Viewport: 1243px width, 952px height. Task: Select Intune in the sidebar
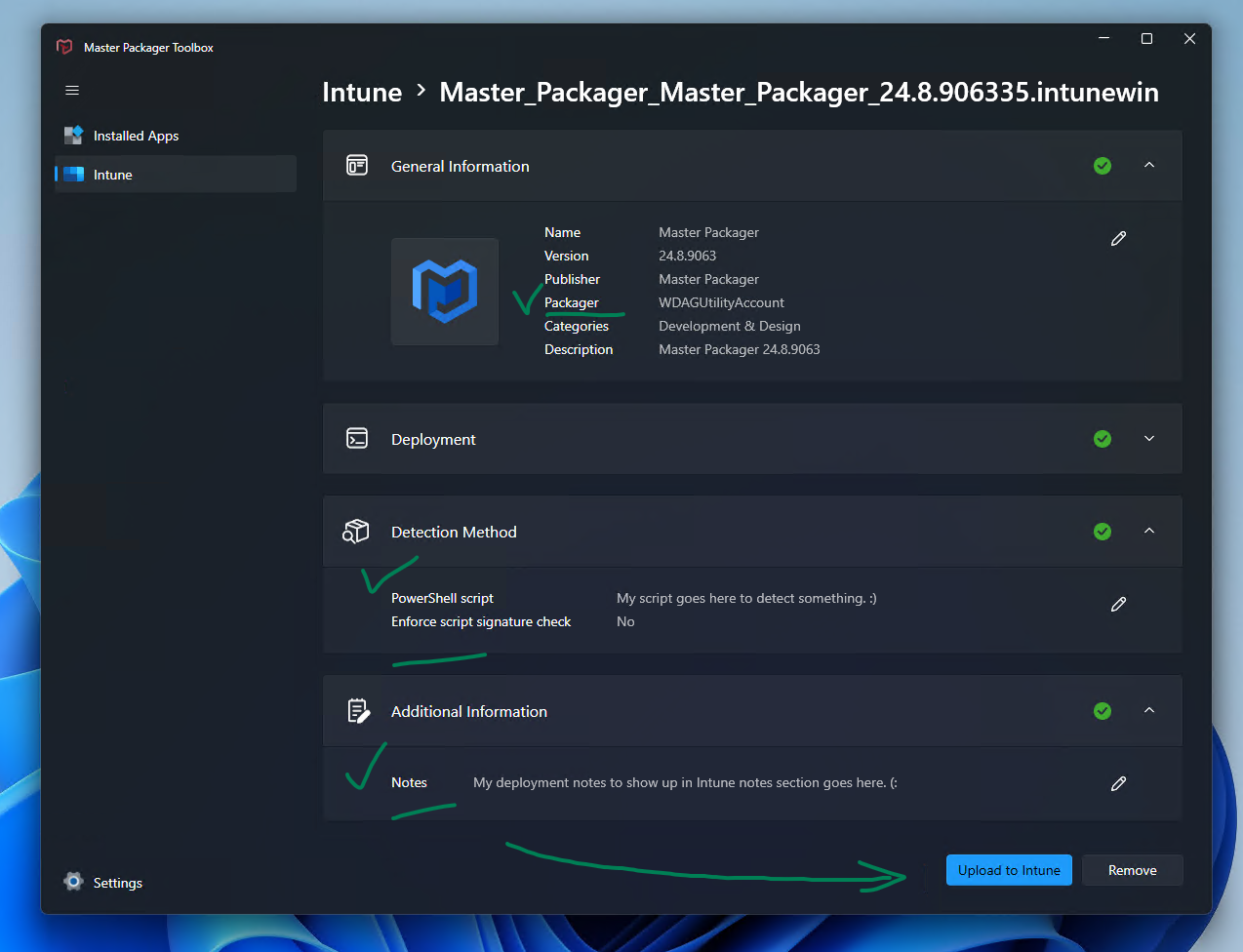176,175
